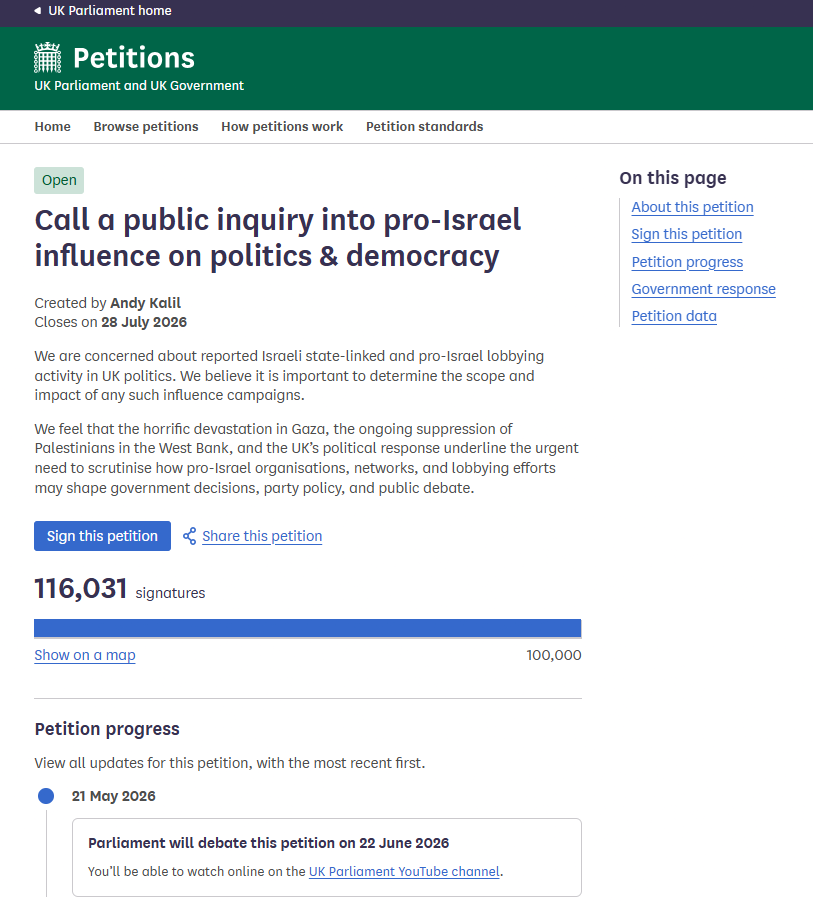Click the share icon beside Share this petition
Viewport: 813px width, 903px height.
coord(189,536)
